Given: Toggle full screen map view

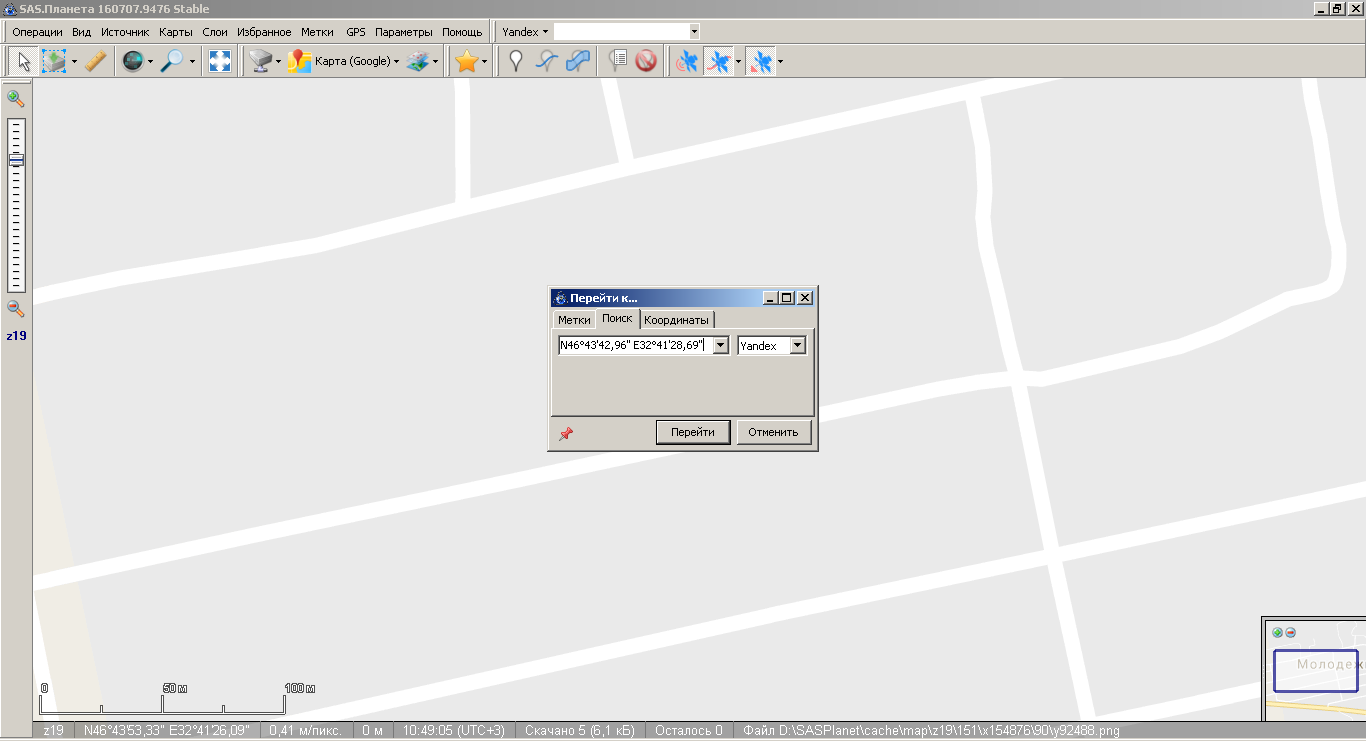Looking at the screenshot, I should pyautogui.click(x=219, y=62).
